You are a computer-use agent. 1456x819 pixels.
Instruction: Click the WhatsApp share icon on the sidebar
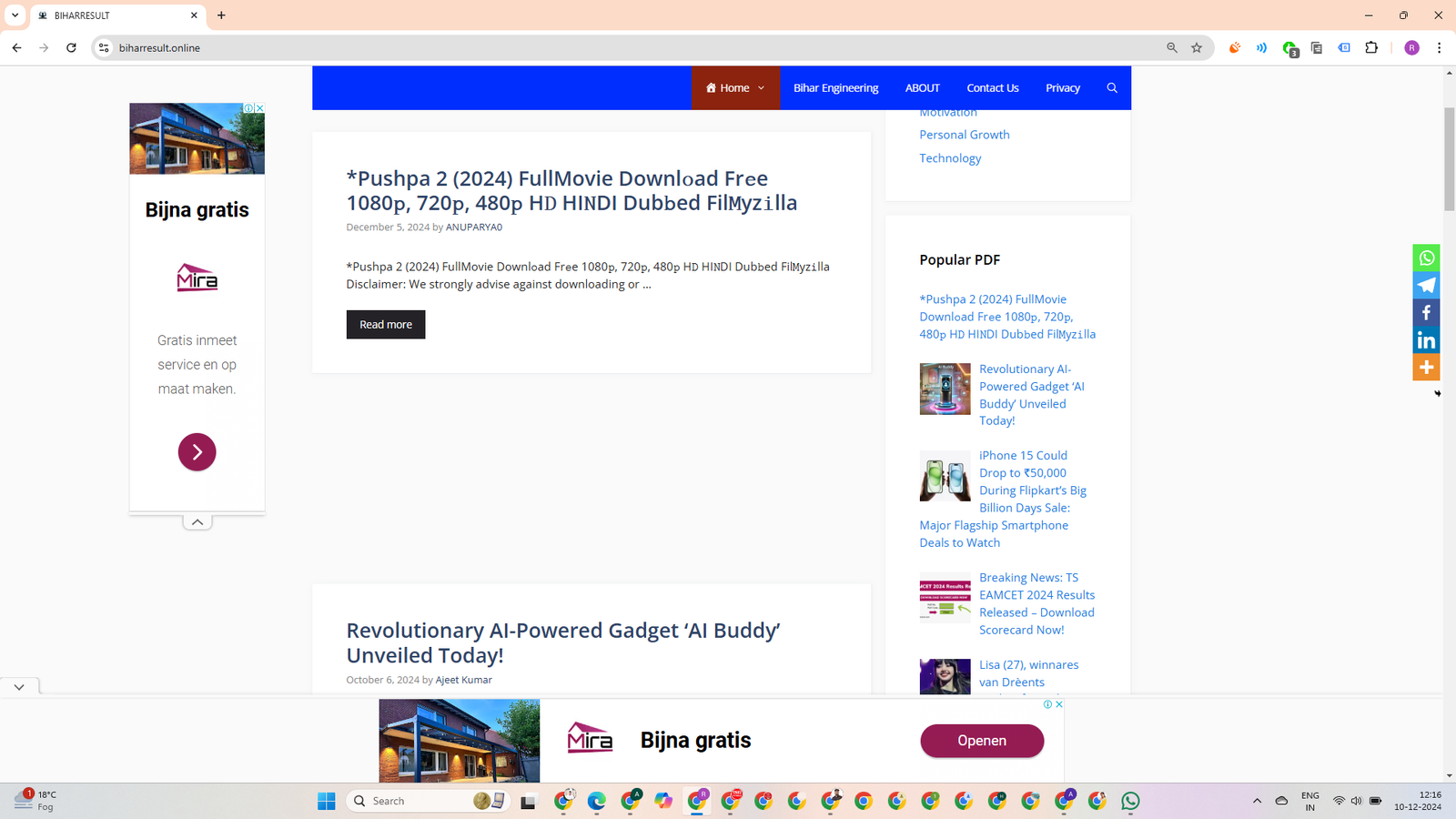[1426, 258]
